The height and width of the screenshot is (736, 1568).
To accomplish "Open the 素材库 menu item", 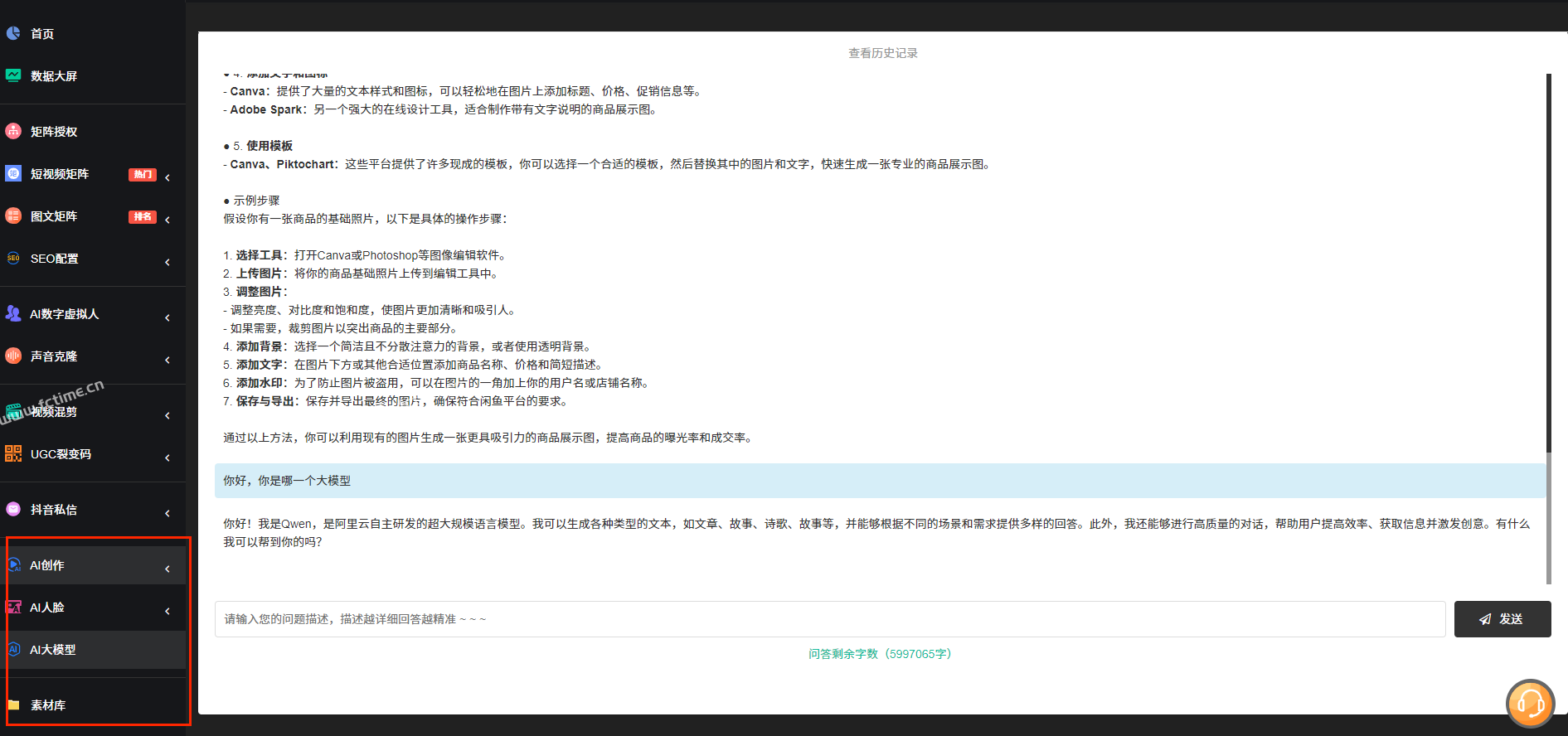I will (x=93, y=705).
